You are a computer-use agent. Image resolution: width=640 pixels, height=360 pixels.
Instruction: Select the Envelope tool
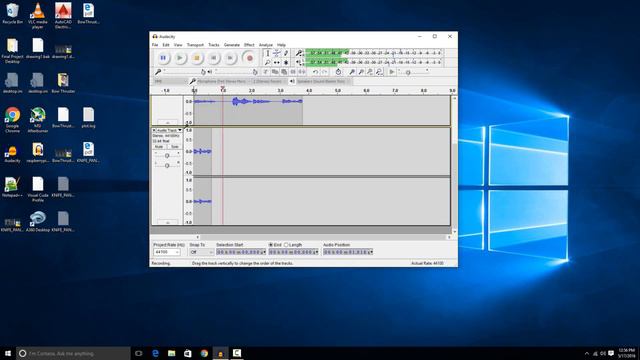tap(277, 53)
